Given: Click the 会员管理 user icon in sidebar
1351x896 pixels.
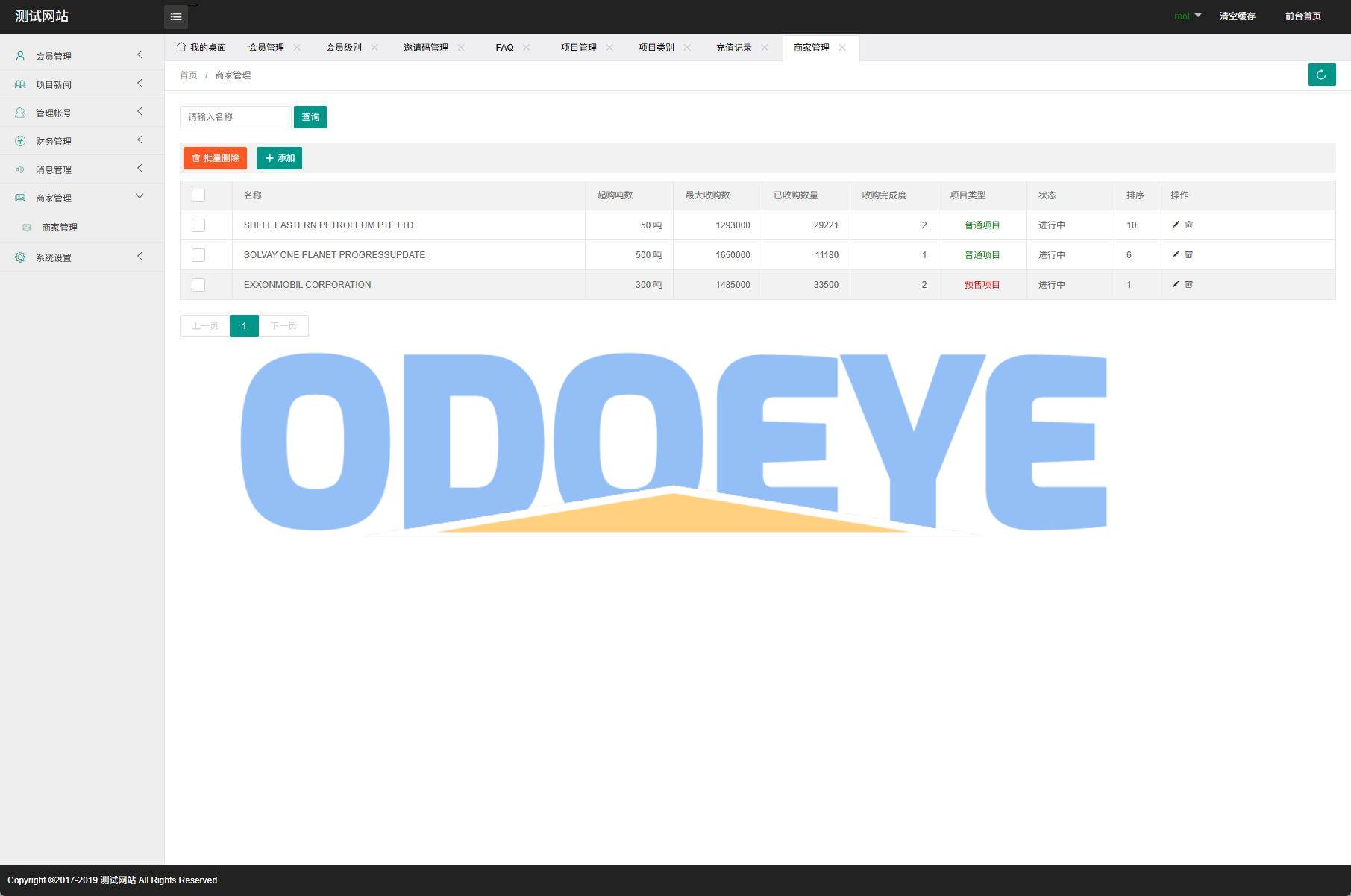Looking at the screenshot, I should click(20, 56).
